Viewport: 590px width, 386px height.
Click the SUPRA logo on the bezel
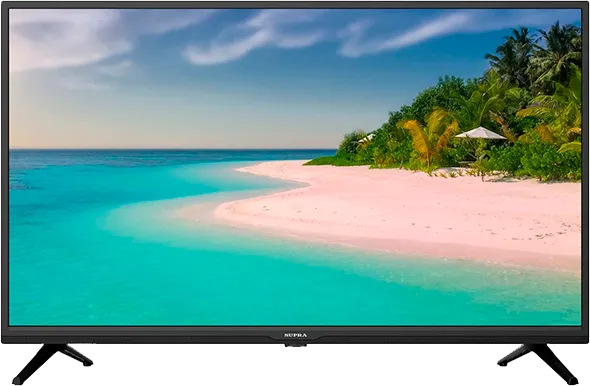[295, 335]
